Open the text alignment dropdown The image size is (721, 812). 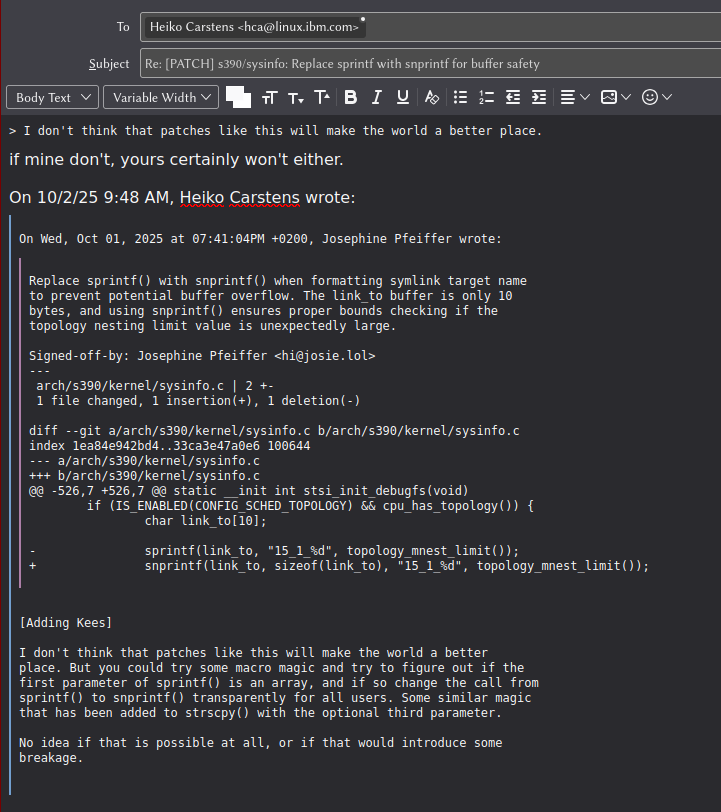[573, 97]
